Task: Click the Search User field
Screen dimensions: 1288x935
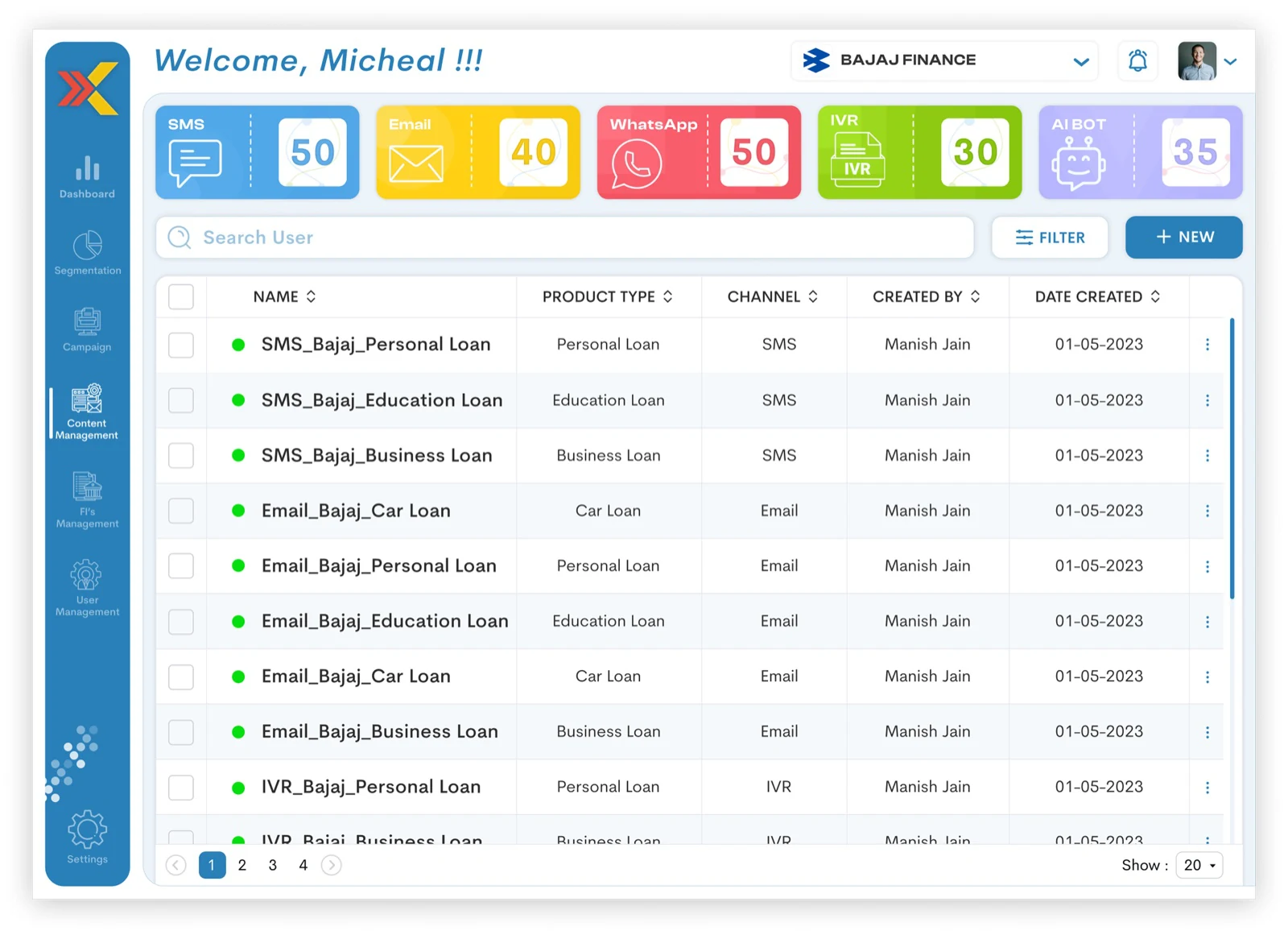Action: [565, 238]
